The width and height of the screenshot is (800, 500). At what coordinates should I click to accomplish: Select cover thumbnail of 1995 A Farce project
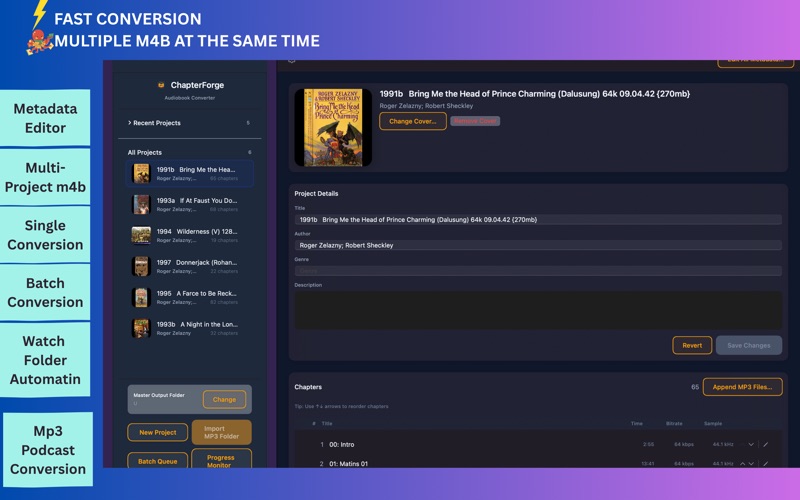tap(141, 297)
